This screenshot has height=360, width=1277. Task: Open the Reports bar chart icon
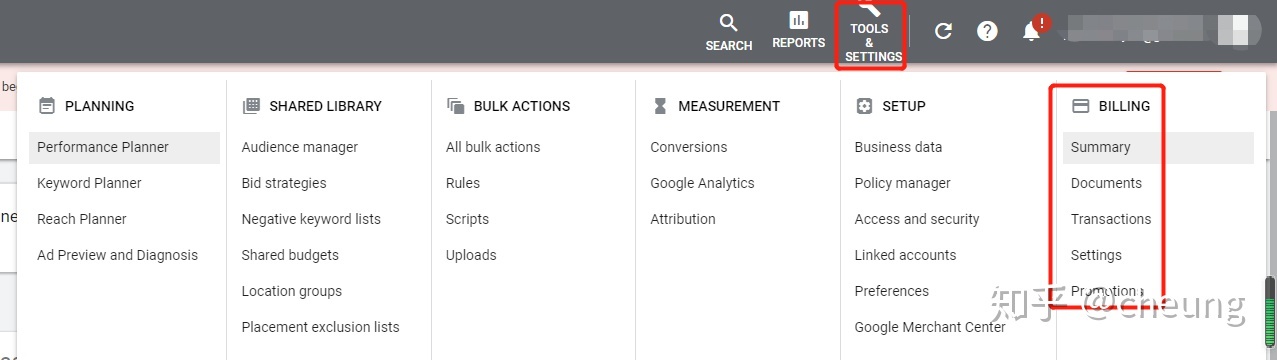pos(798,20)
